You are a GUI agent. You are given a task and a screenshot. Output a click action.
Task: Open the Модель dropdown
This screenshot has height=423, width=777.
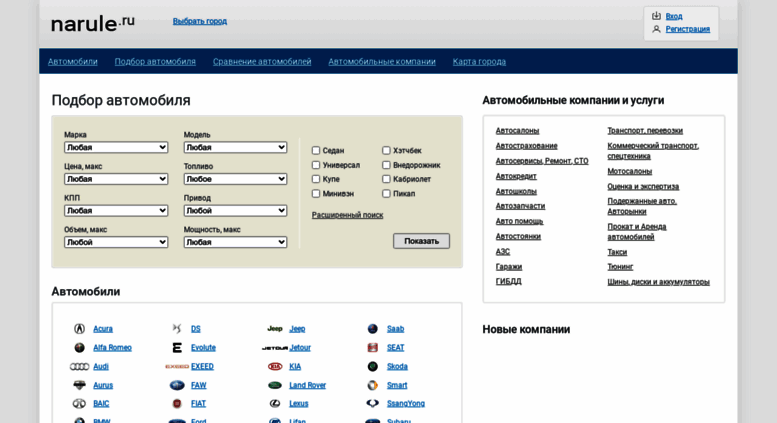pyautogui.click(x=235, y=147)
